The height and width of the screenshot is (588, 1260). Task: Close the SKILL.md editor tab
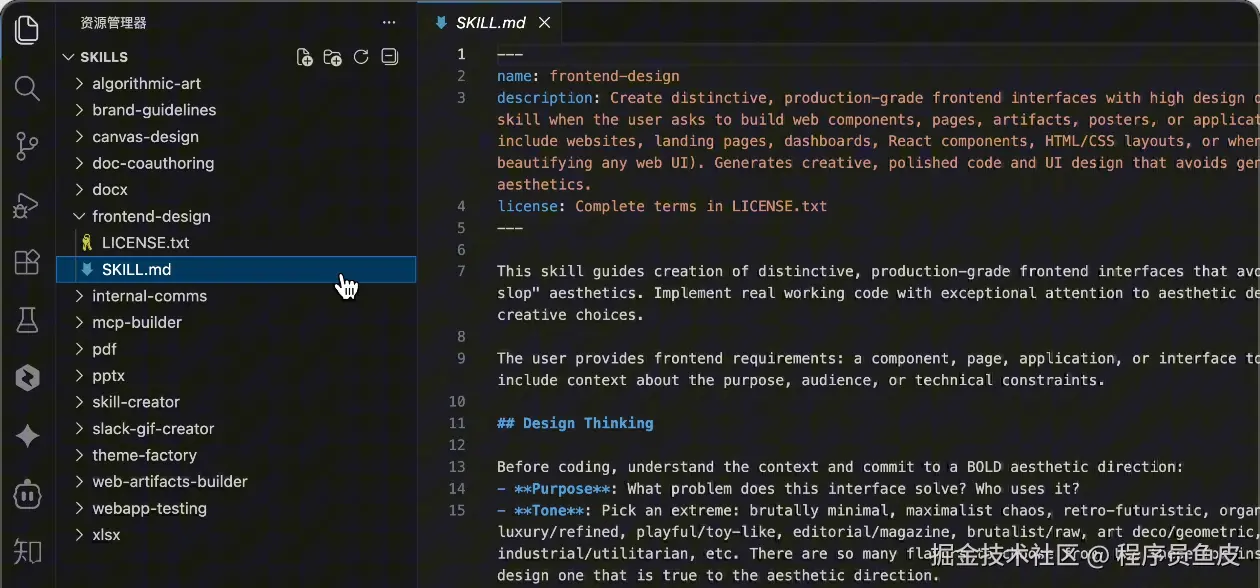[545, 23]
